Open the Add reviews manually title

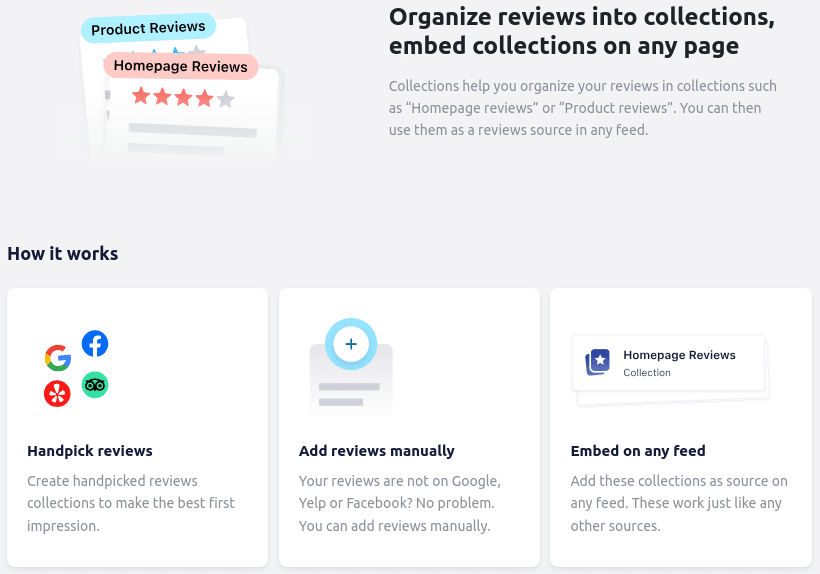pyautogui.click(x=377, y=451)
